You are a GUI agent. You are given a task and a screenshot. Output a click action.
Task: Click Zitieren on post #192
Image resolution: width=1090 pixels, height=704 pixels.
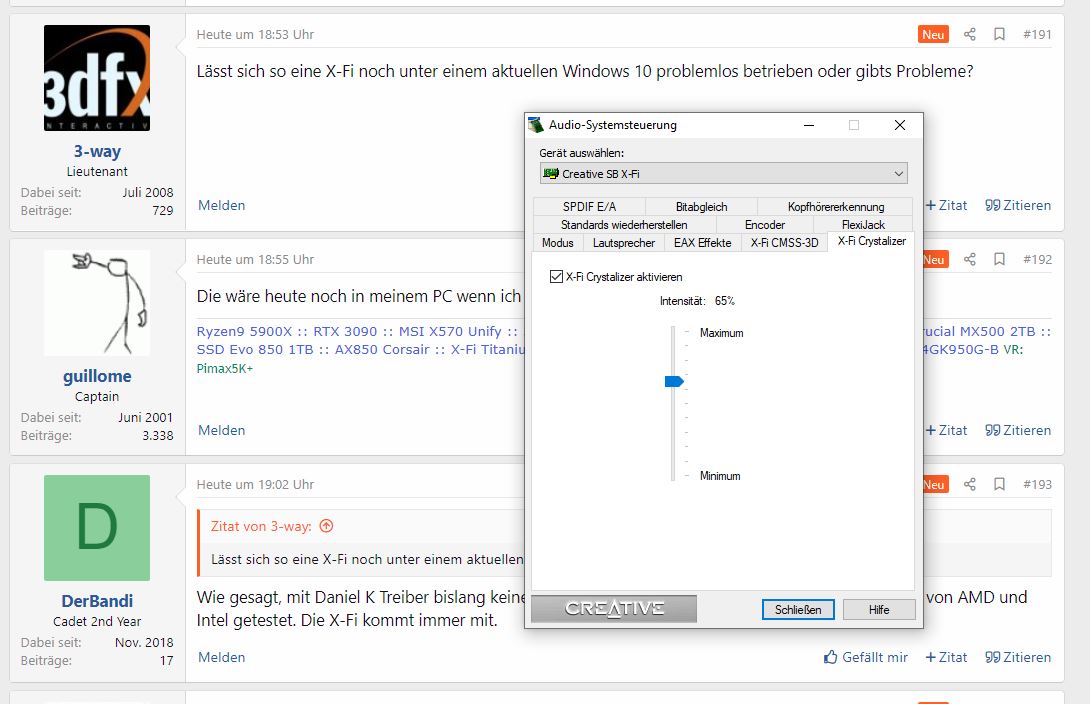pyautogui.click(x=1018, y=430)
